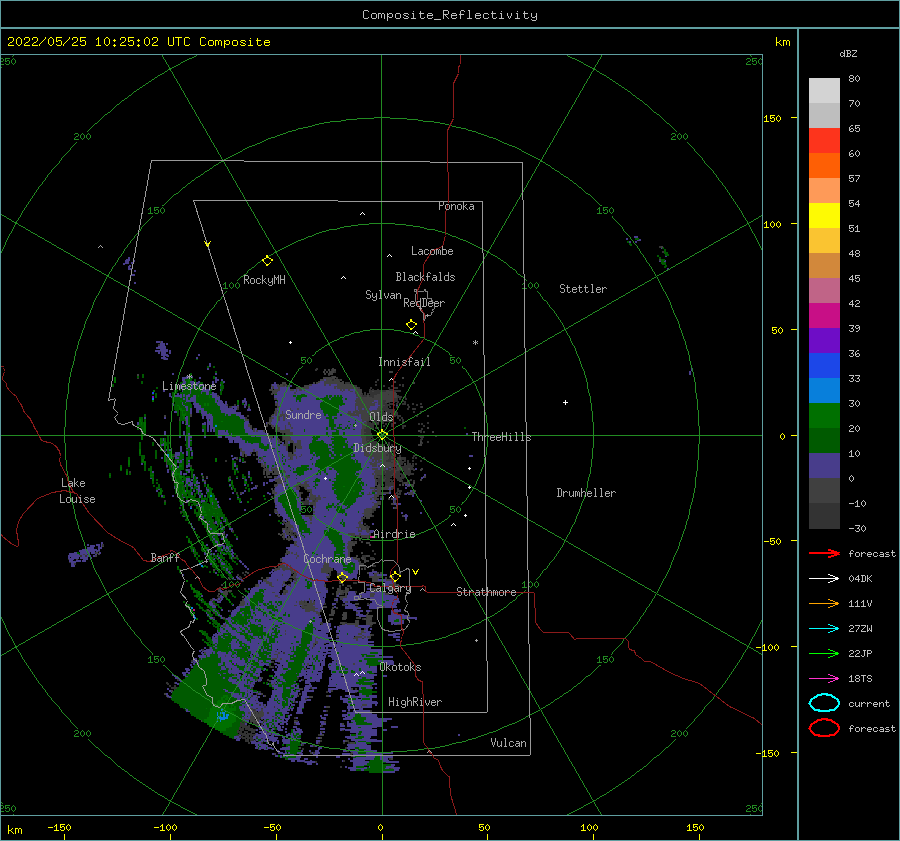Screen dimensions: 900x841
Task: Click the Banff label
Action: (165, 557)
